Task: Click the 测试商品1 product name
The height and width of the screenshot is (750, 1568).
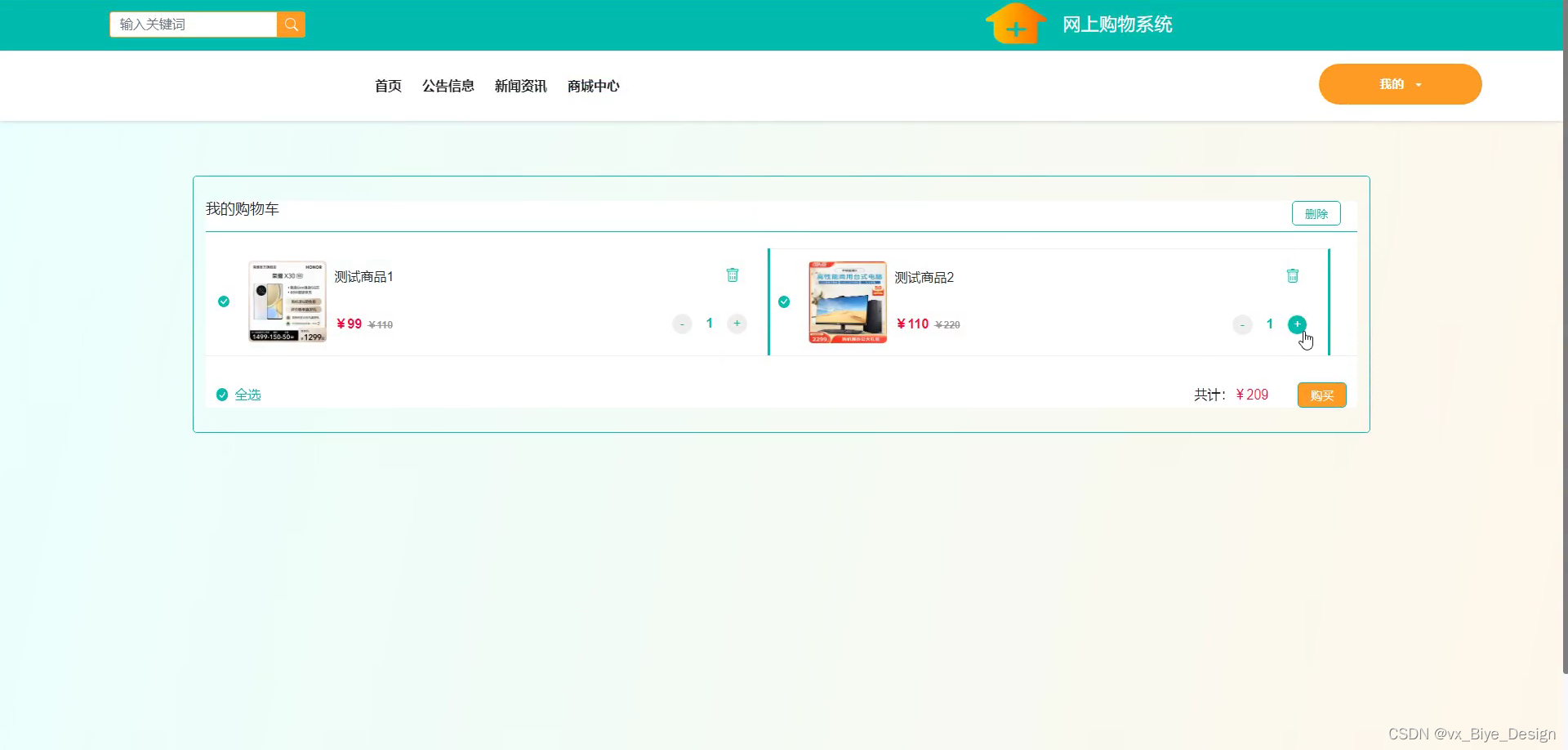Action: [x=364, y=277]
